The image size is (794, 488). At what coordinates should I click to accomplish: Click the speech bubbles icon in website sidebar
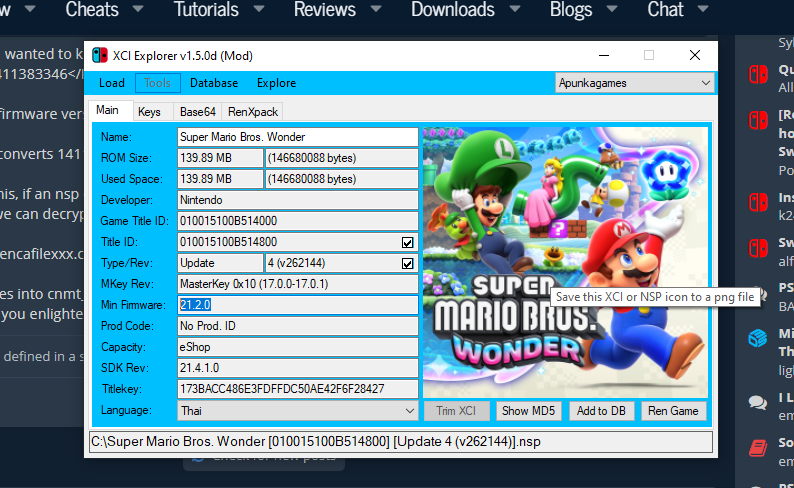click(758, 403)
